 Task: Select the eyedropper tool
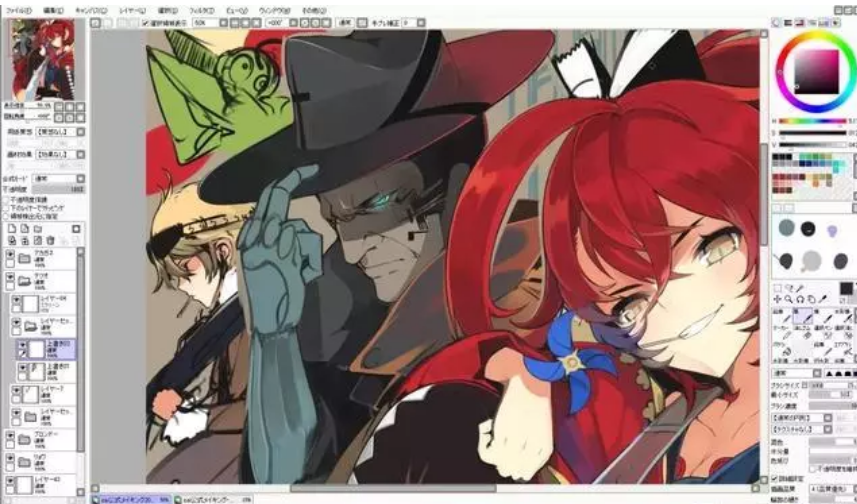click(x=823, y=299)
